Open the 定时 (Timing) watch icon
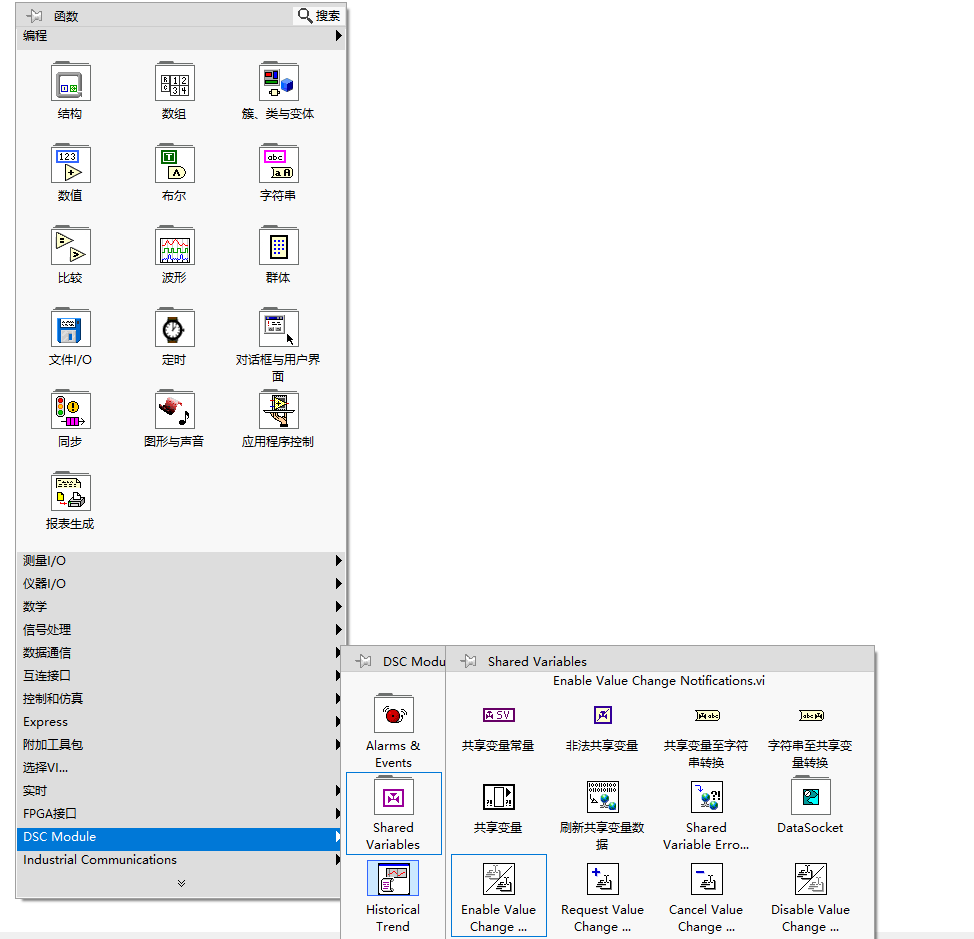The image size is (974, 939). pyautogui.click(x=175, y=327)
